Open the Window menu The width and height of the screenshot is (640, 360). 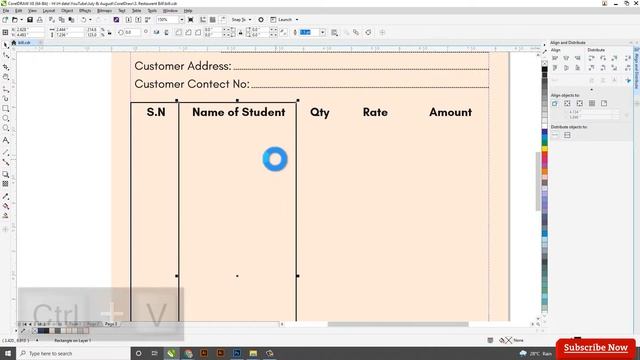(170, 11)
